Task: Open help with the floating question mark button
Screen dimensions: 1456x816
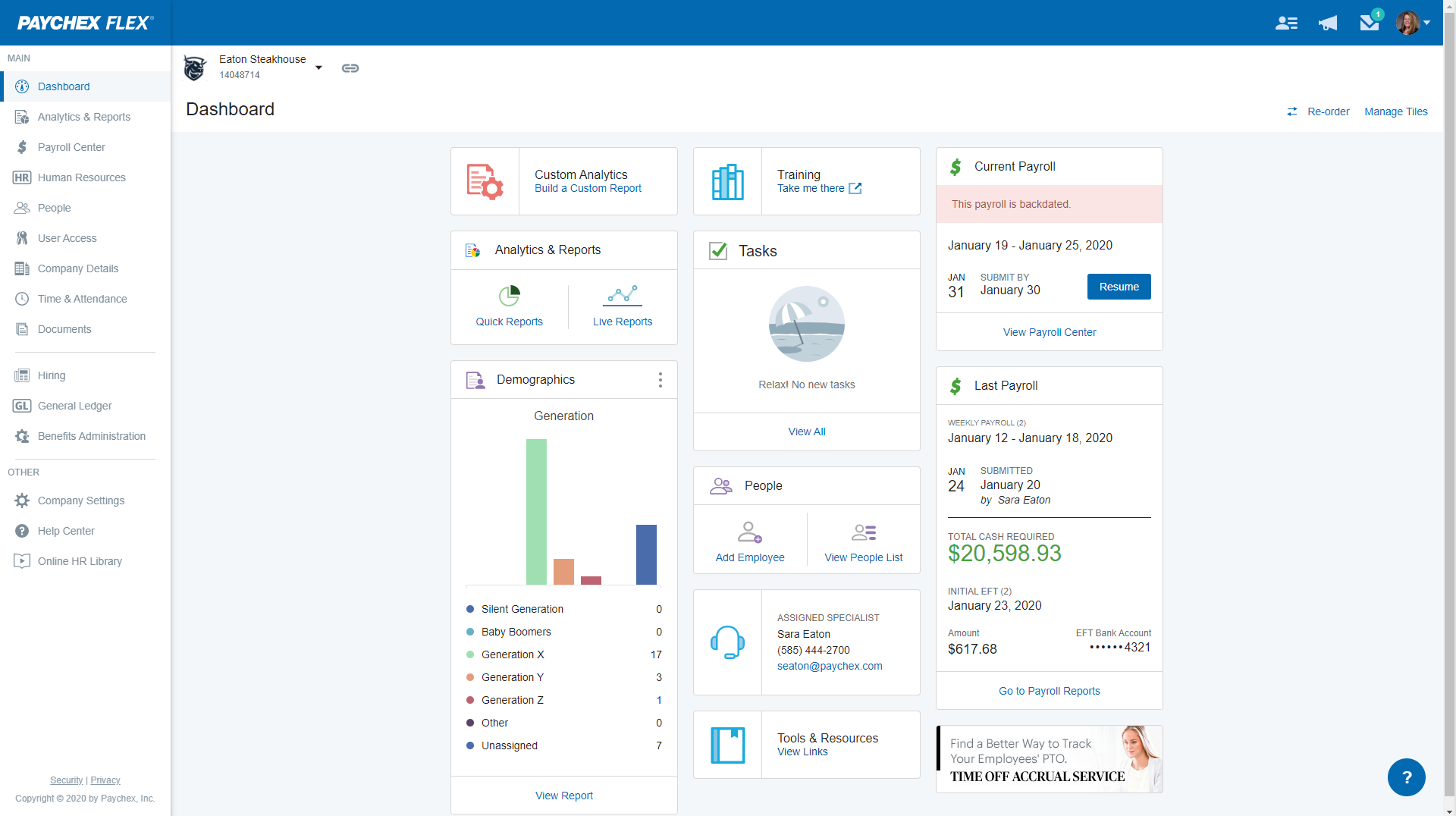Action: (1407, 777)
